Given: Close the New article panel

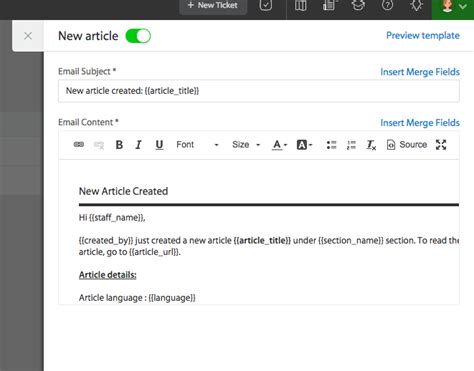Looking at the screenshot, I should click(28, 36).
